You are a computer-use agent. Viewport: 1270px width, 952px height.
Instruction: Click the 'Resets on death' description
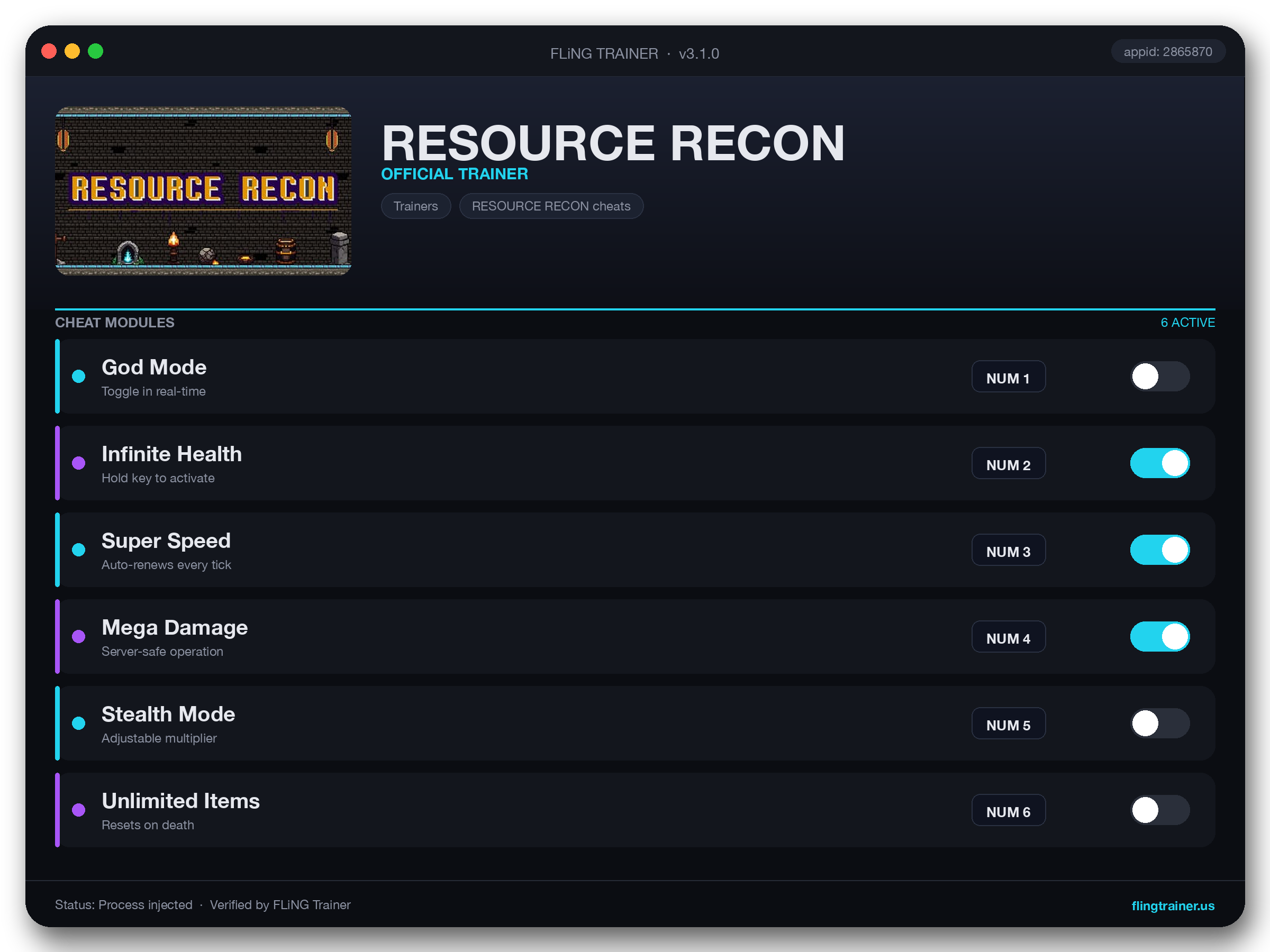coord(148,825)
